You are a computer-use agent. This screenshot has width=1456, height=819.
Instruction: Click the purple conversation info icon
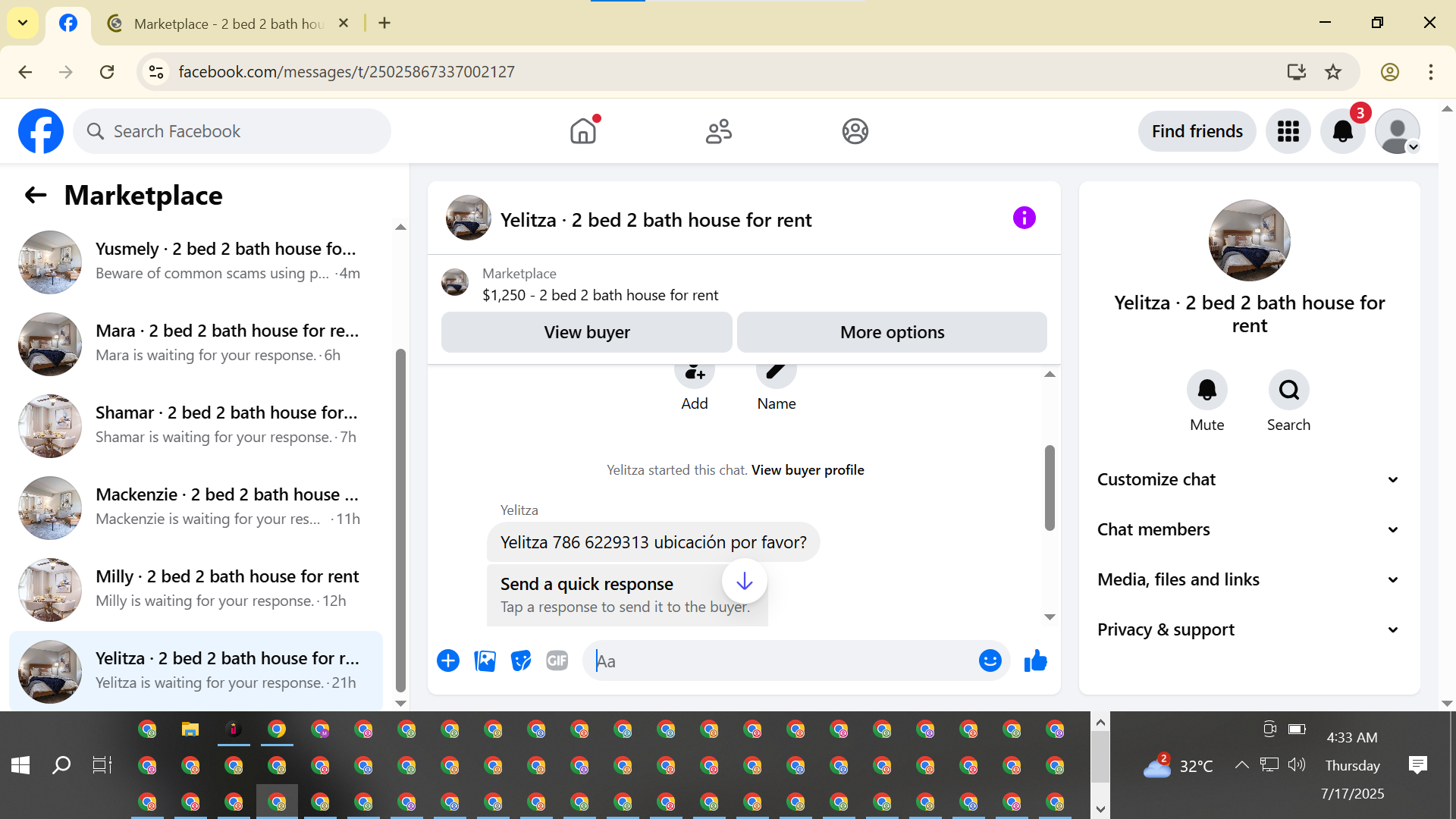click(x=1024, y=218)
